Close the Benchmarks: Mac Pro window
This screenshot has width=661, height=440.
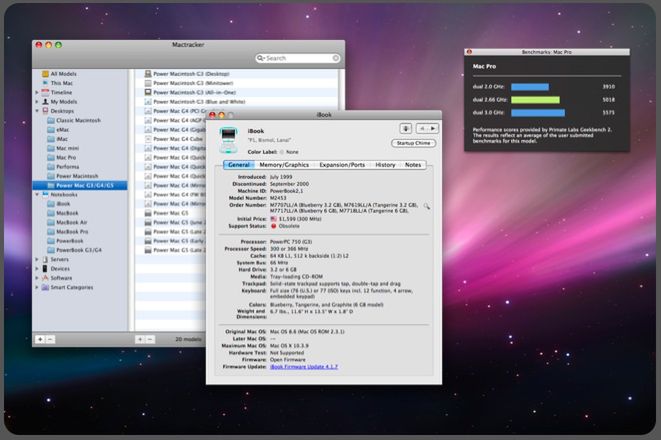tap(469, 52)
